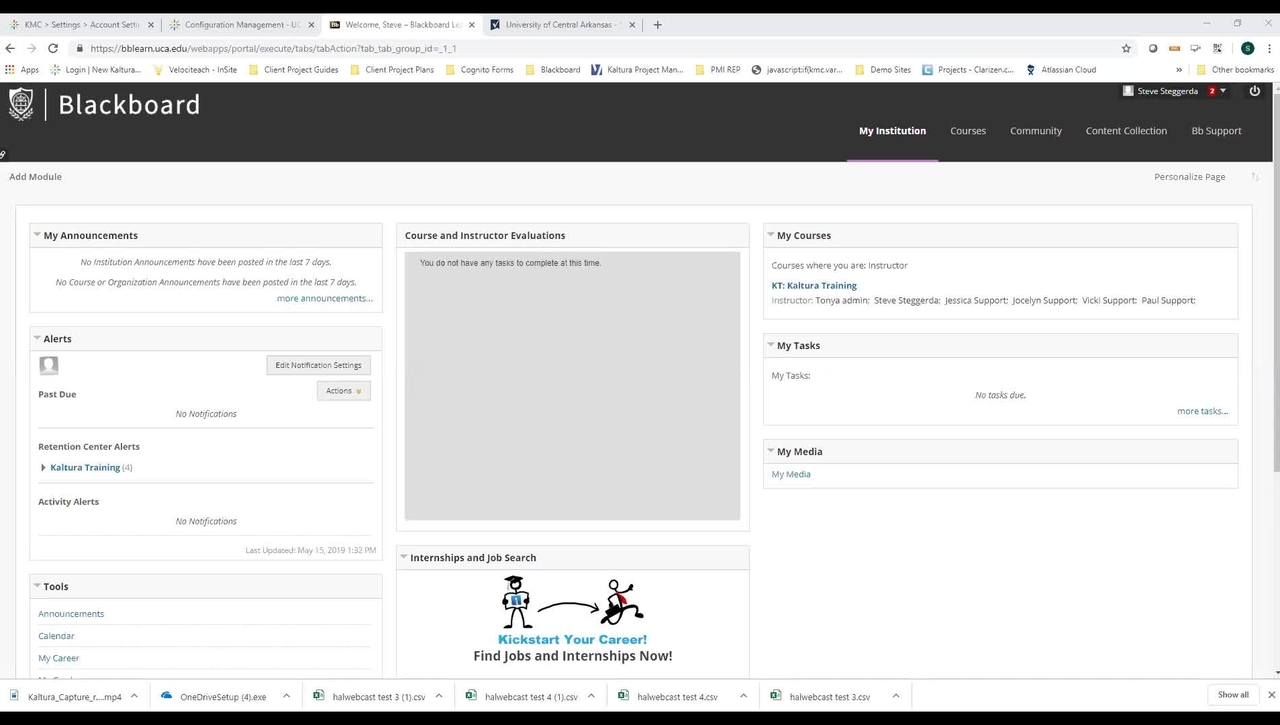Open the Atlassian Cloud bookmark

tap(1061, 70)
